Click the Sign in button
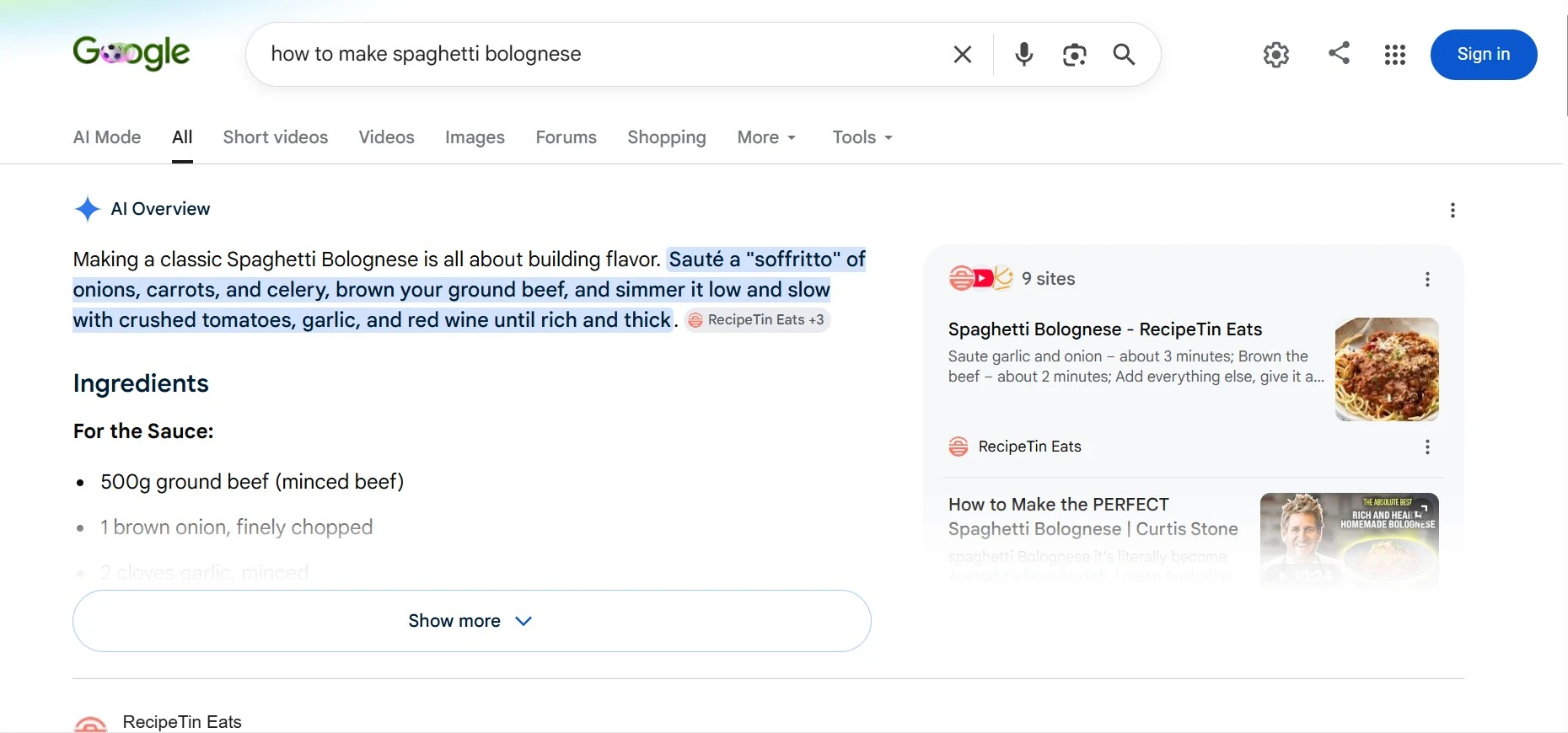 click(1484, 55)
